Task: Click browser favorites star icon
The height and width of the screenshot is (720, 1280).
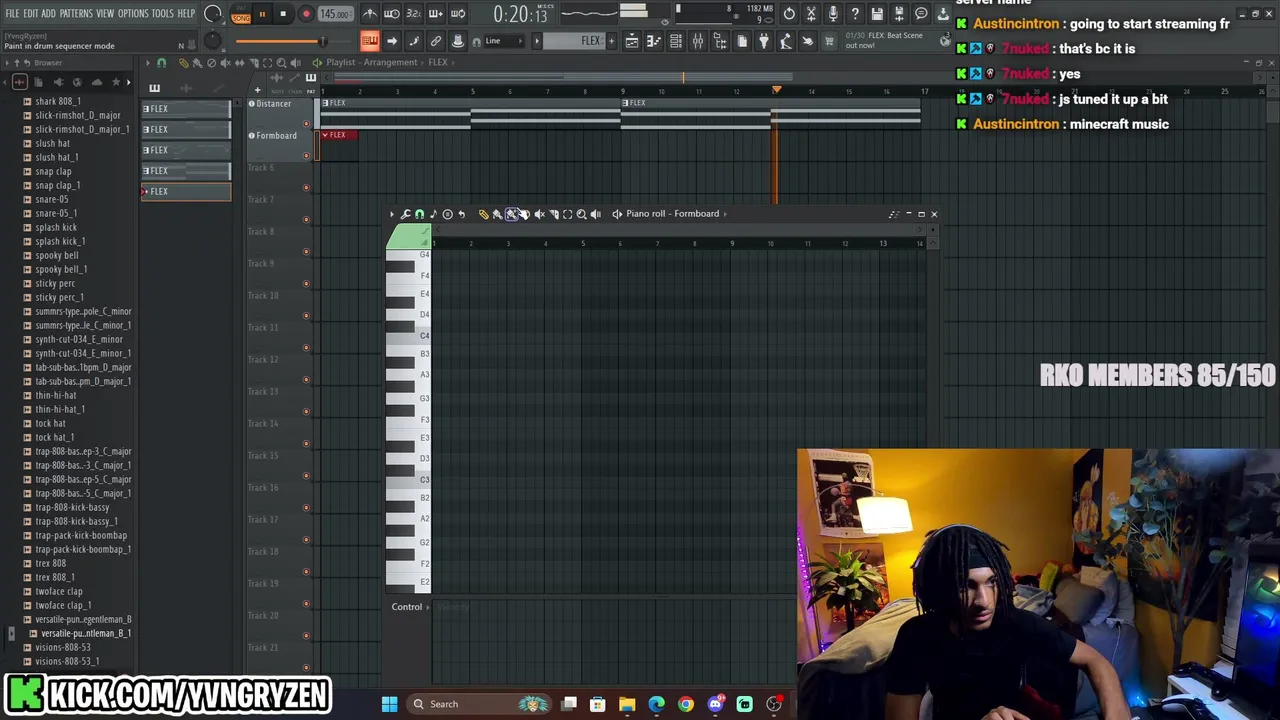Action: [117, 82]
